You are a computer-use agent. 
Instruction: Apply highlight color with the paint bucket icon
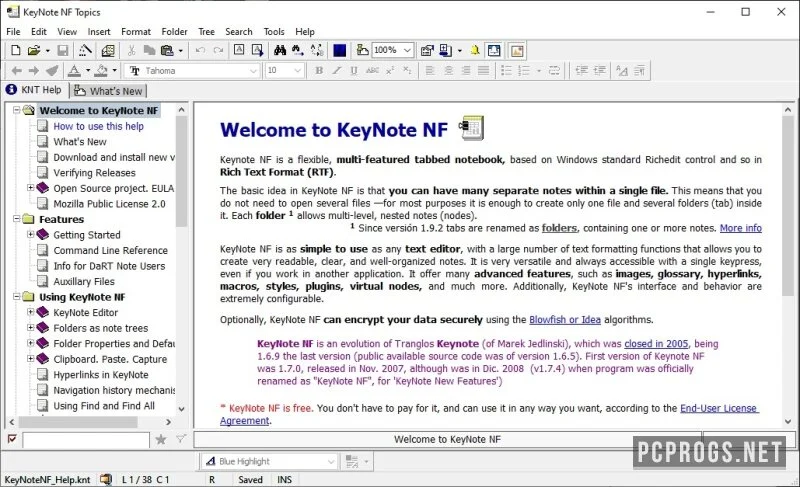click(x=102, y=70)
